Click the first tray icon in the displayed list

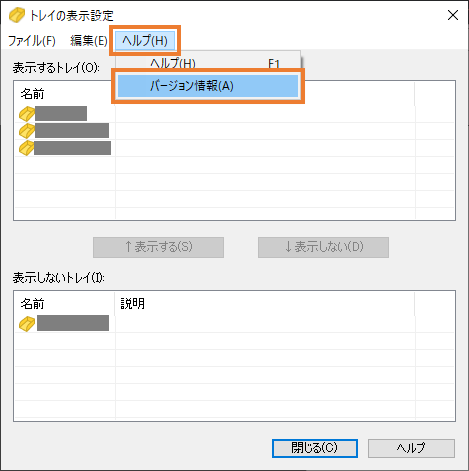pos(27,114)
